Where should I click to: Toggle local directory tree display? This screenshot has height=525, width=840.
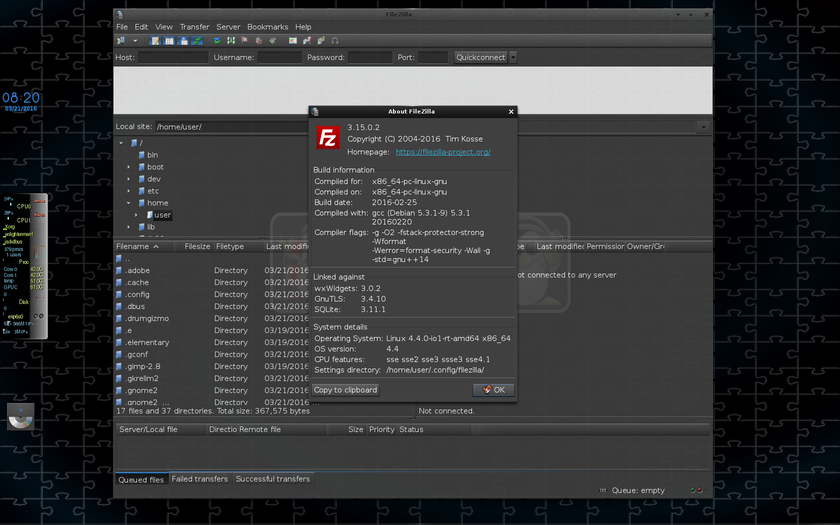click(169, 41)
